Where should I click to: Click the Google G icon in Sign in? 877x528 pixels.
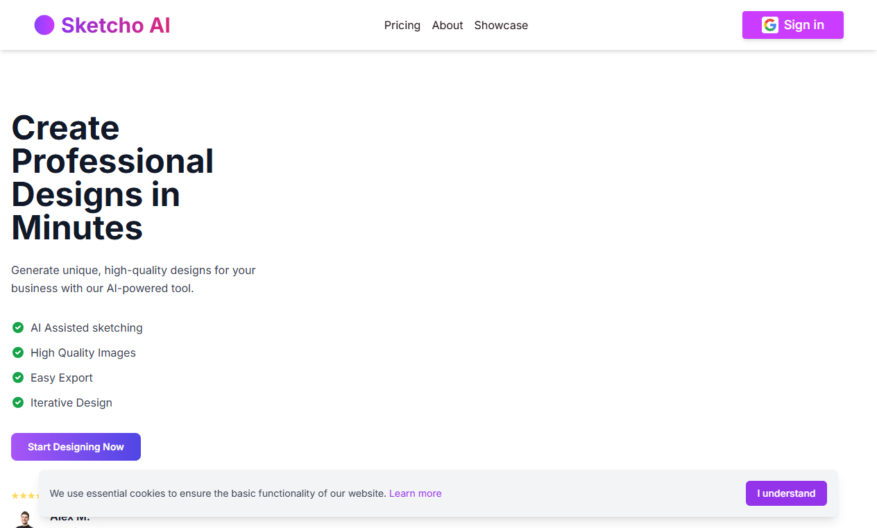pyautogui.click(x=770, y=25)
